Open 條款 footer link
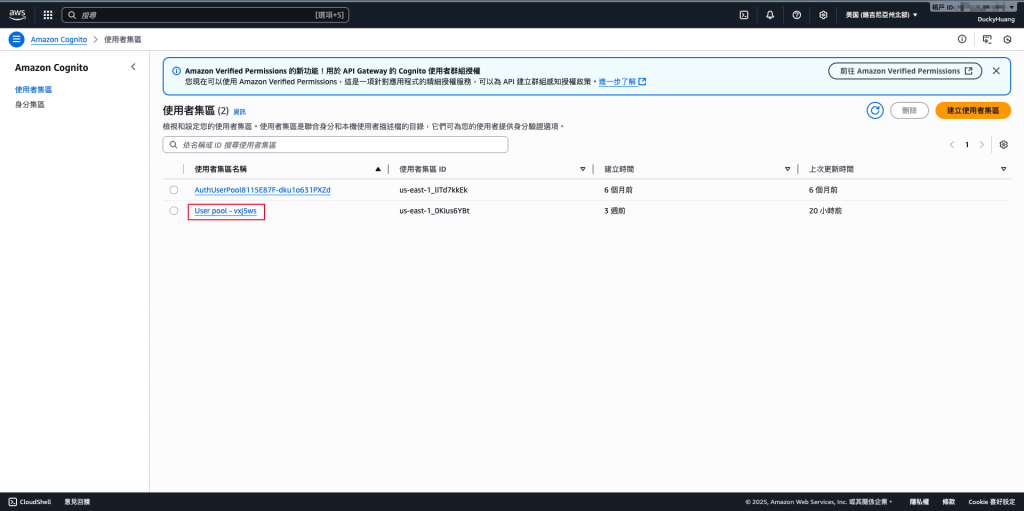This screenshot has width=1024, height=511. point(948,502)
